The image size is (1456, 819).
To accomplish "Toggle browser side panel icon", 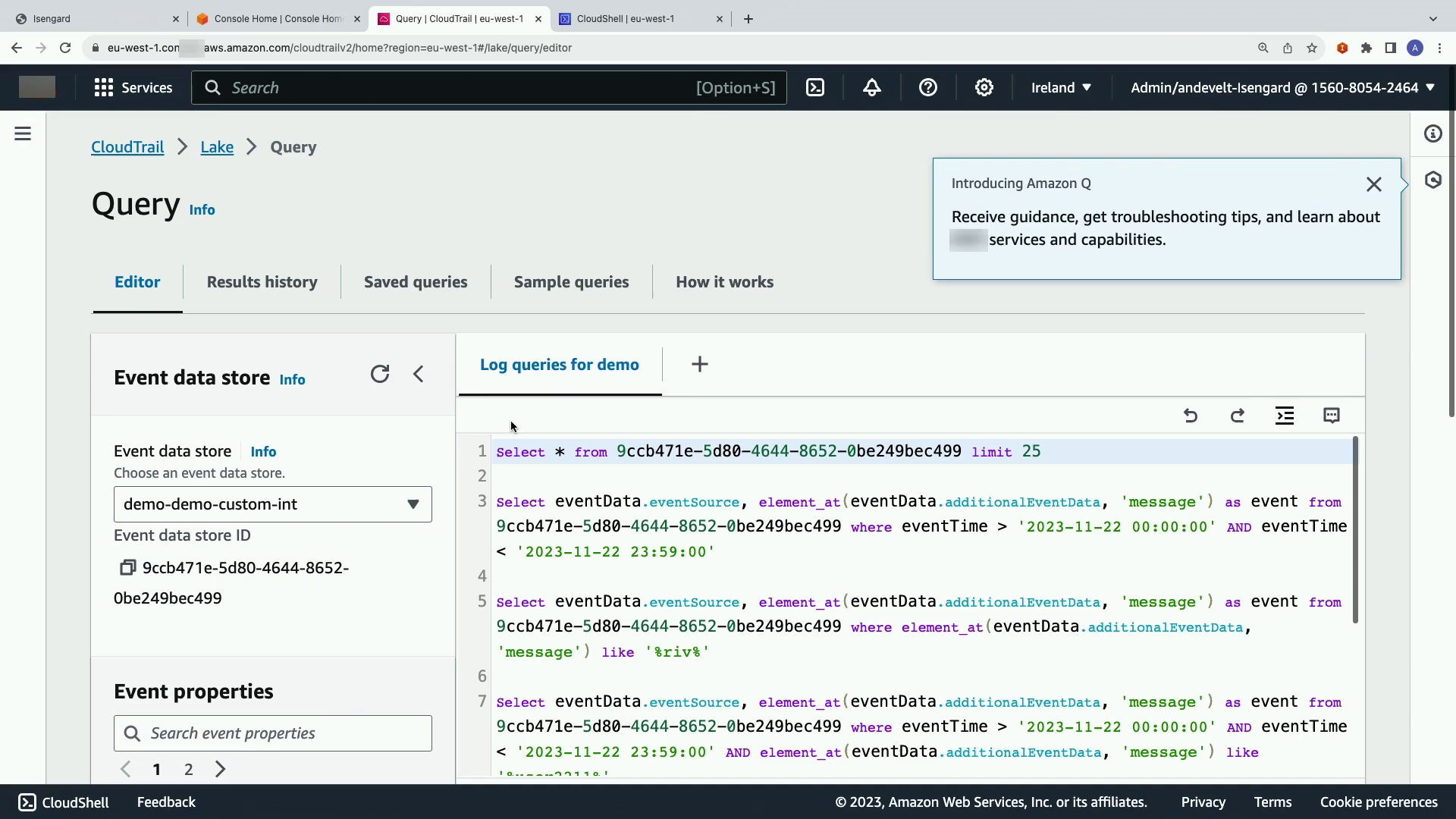I will tap(1391, 48).
